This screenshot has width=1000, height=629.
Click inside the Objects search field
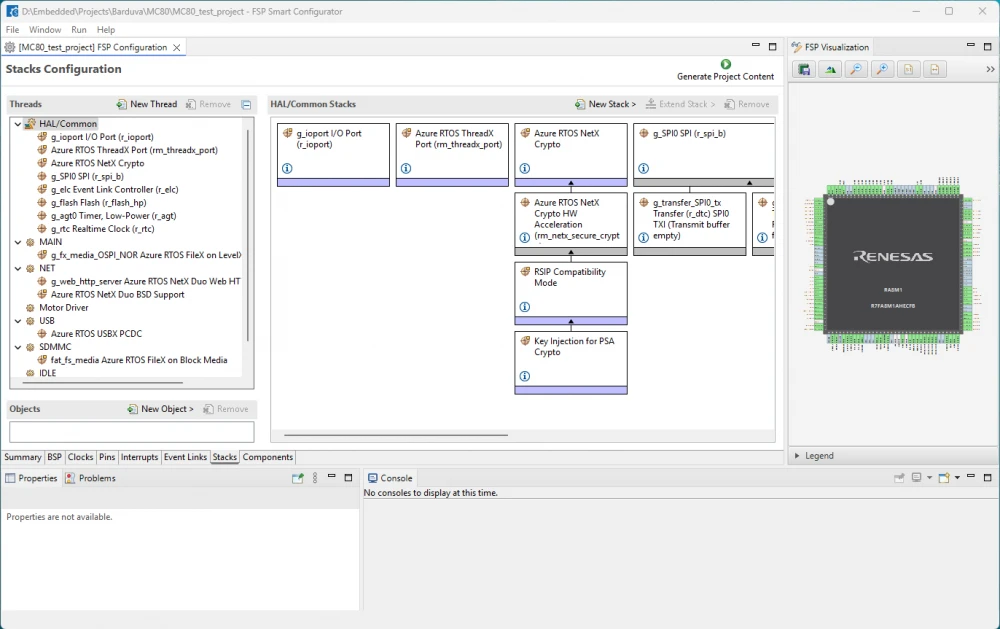(130, 431)
